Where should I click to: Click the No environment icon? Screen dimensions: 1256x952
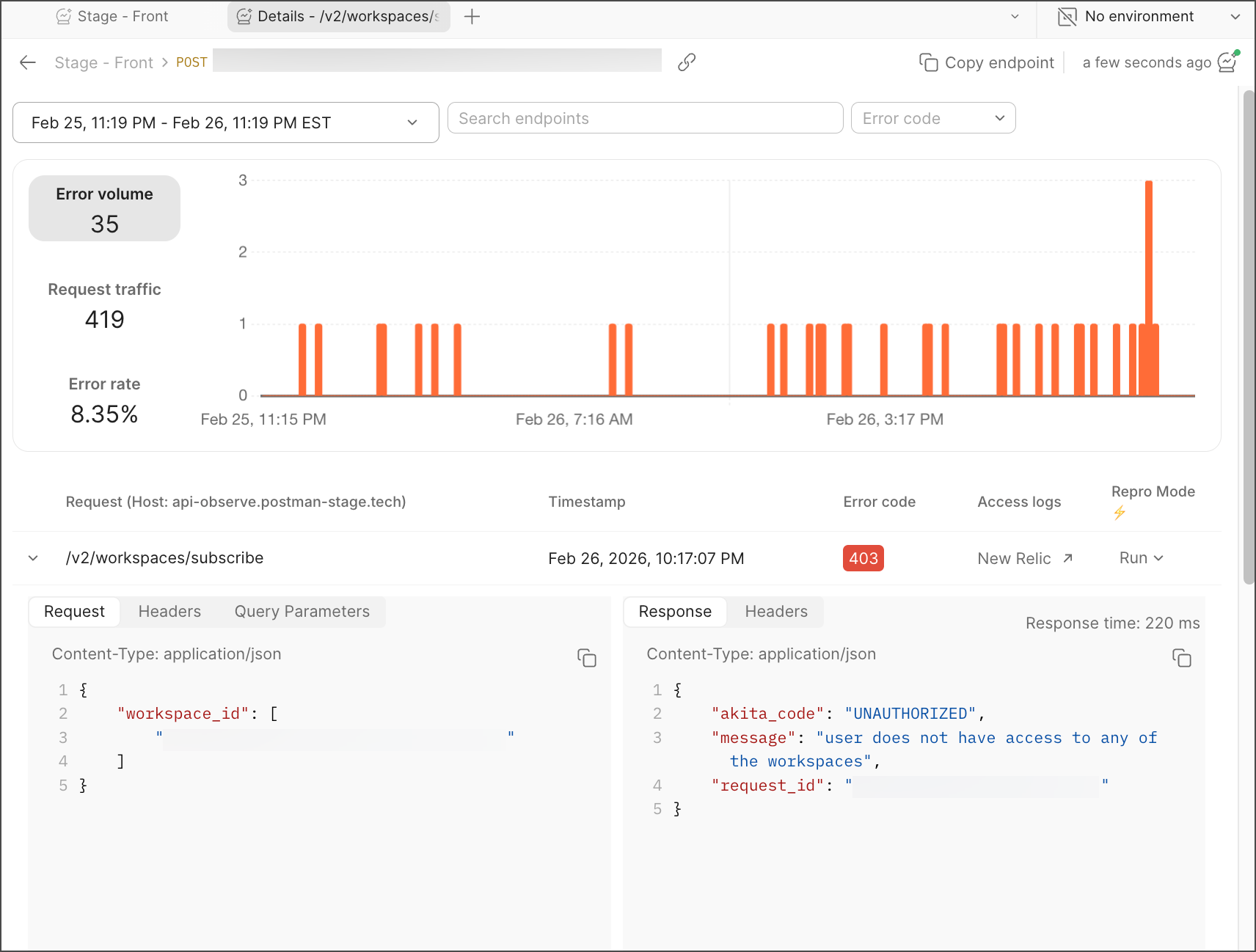coord(1067,17)
